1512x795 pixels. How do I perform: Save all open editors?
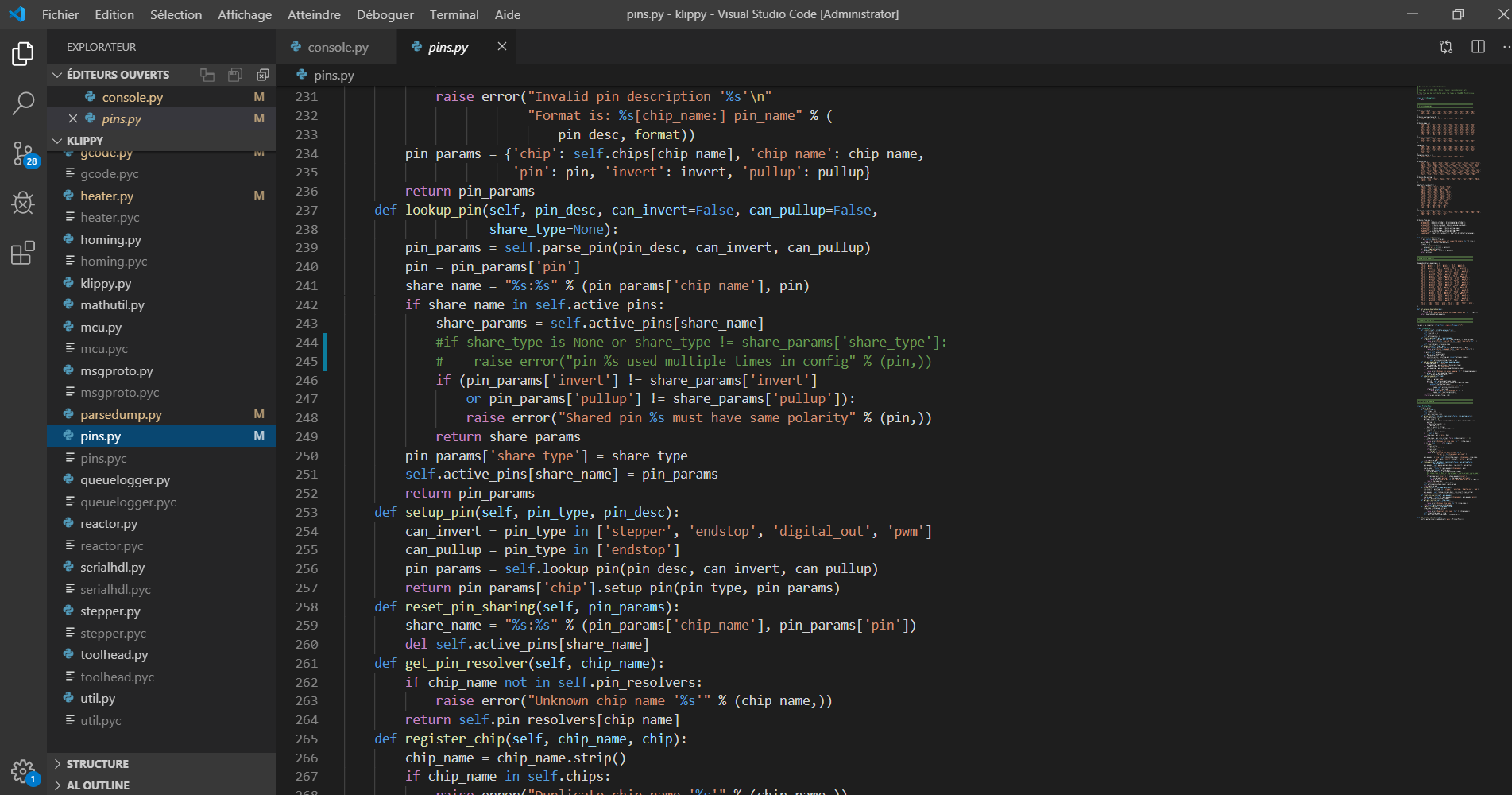point(234,74)
